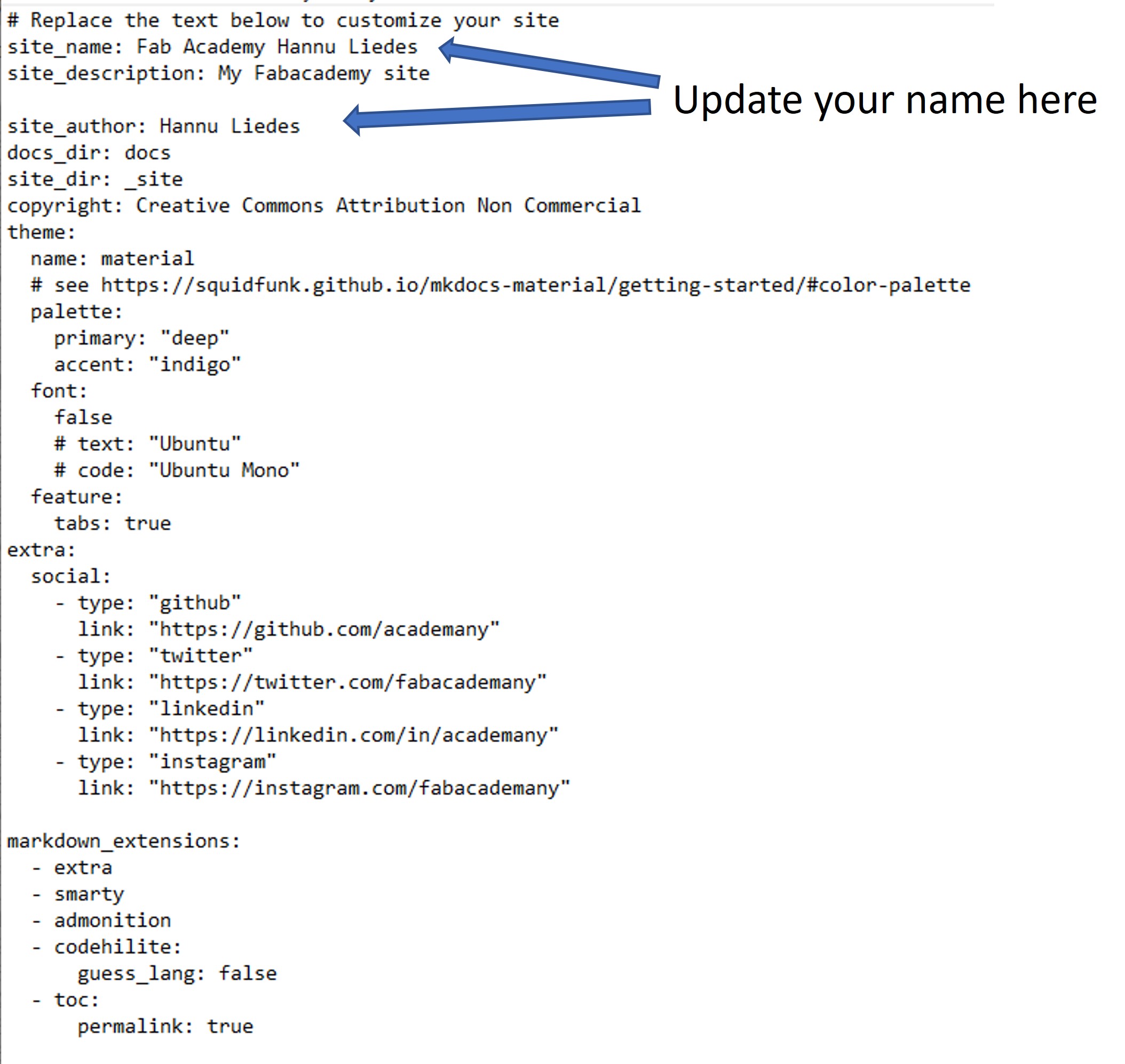1125x1064 pixels.
Task: Click the line primary: "deep"
Action: click(142, 338)
